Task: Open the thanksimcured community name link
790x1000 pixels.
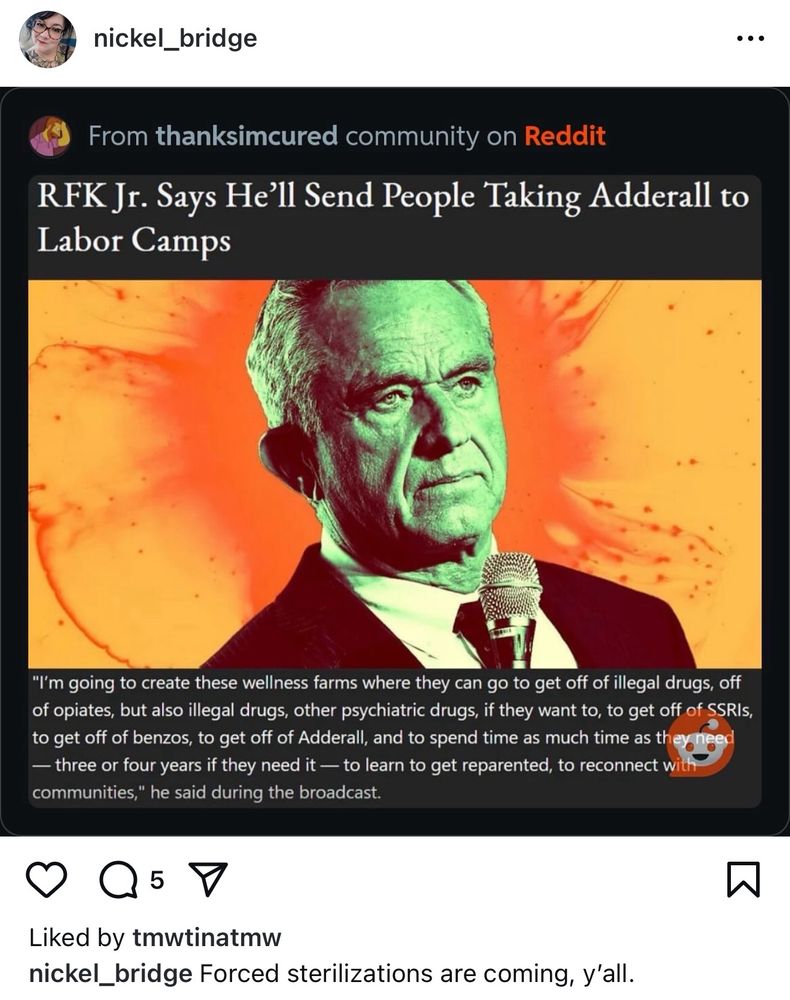Action: tap(247, 136)
